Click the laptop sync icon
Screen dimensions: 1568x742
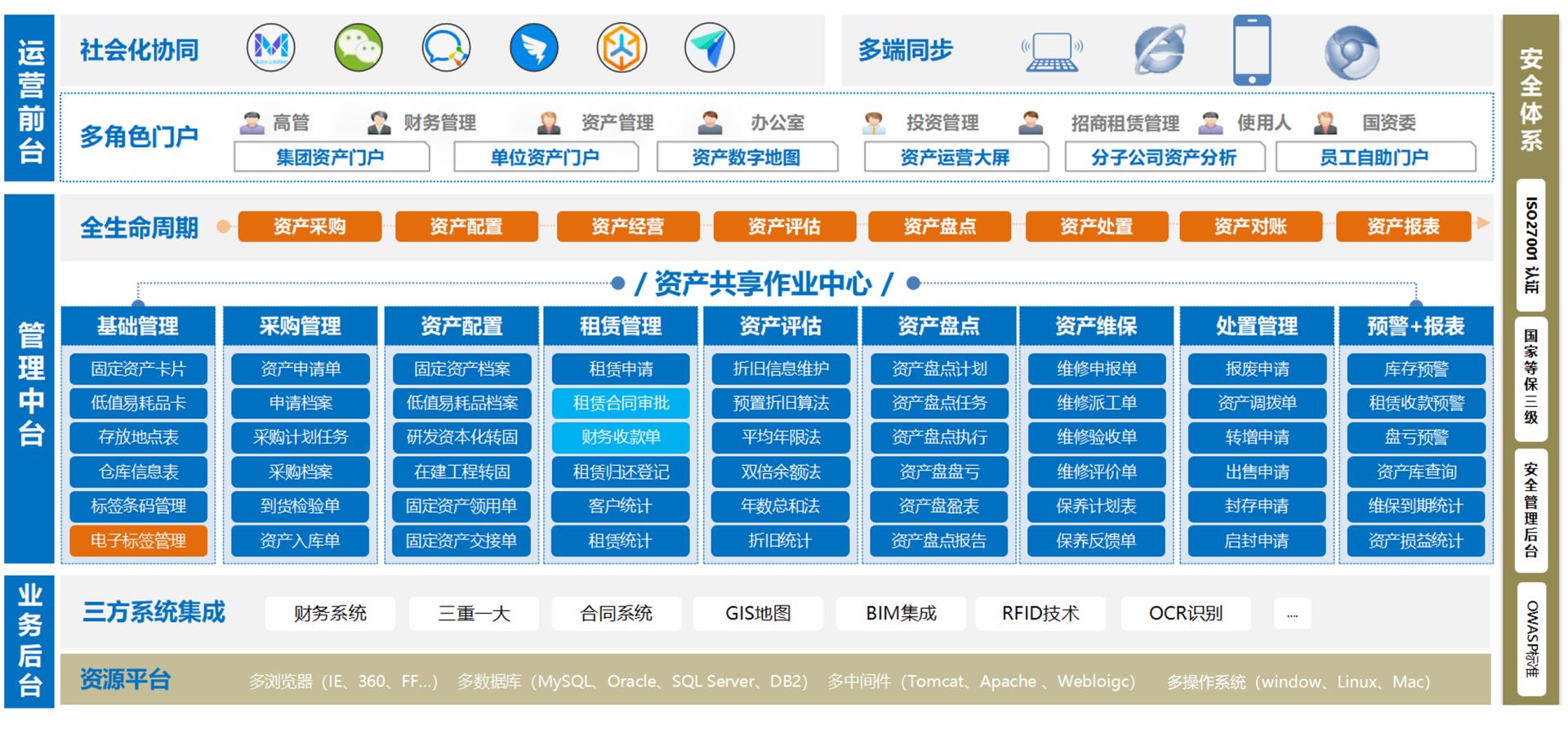pos(1052,51)
